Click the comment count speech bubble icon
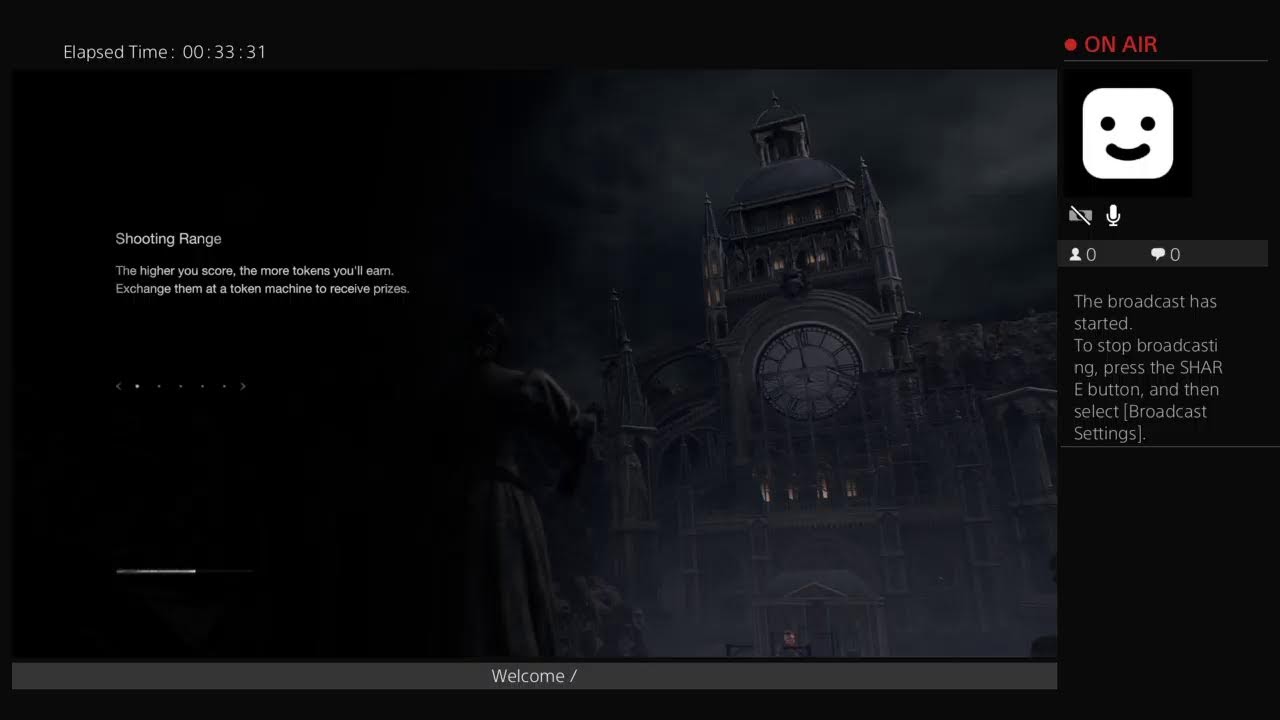This screenshot has height=720, width=1280. coord(1158,254)
